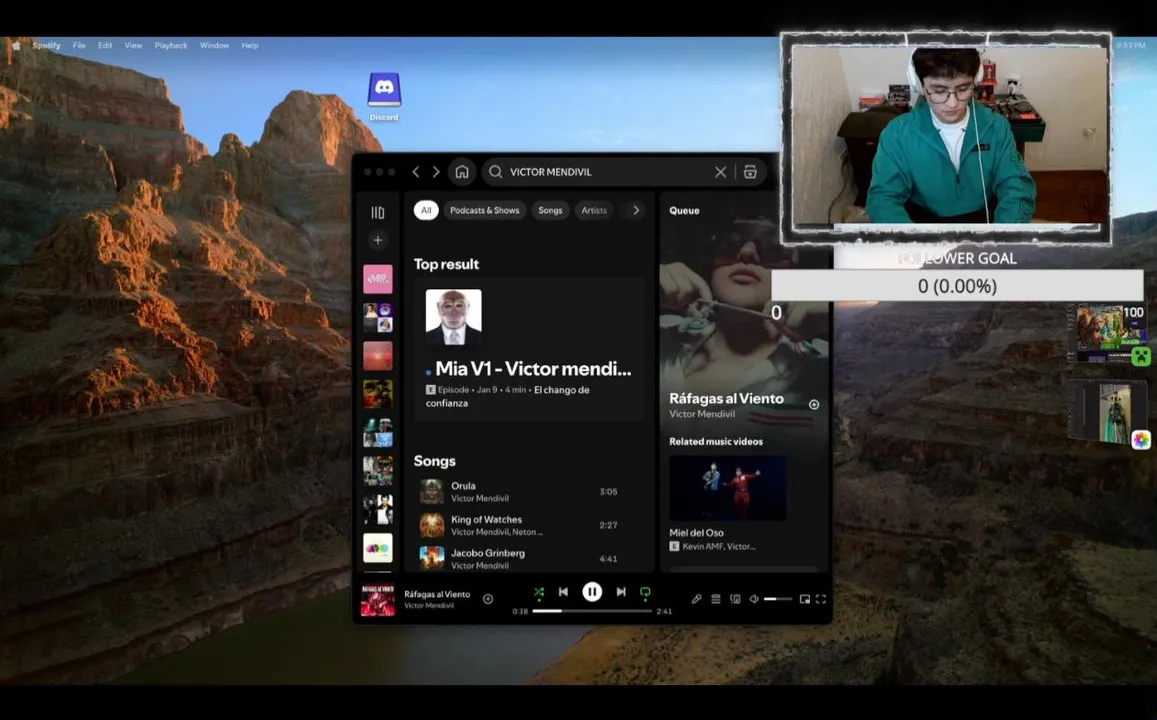Screen dimensions: 1157x720
Task: Show lyrics with microphone icon
Action: tap(696, 599)
